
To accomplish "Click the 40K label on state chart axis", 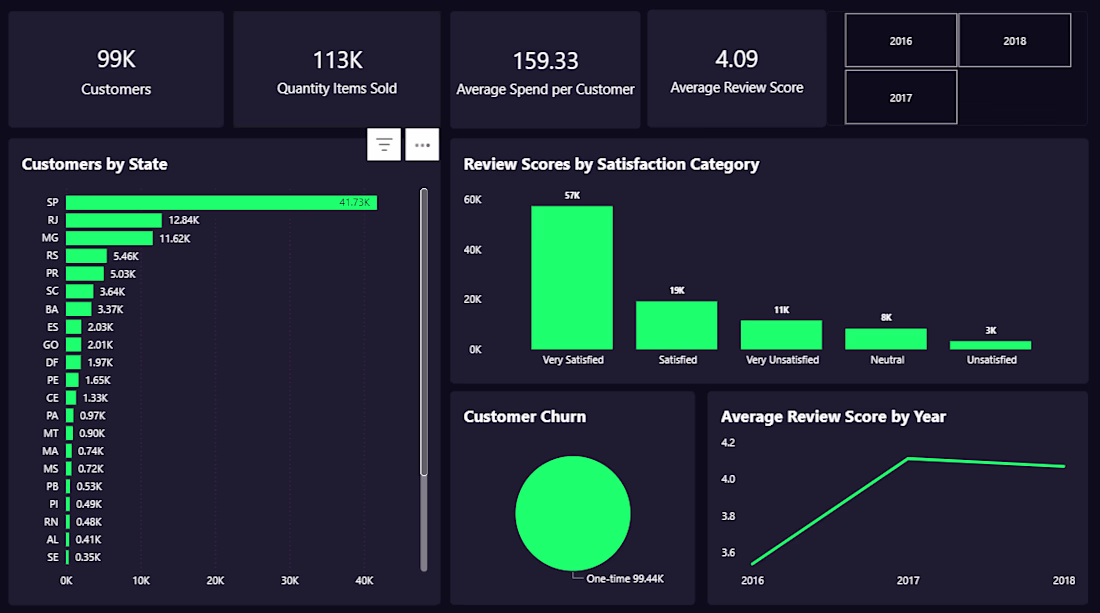I will coord(364,581).
